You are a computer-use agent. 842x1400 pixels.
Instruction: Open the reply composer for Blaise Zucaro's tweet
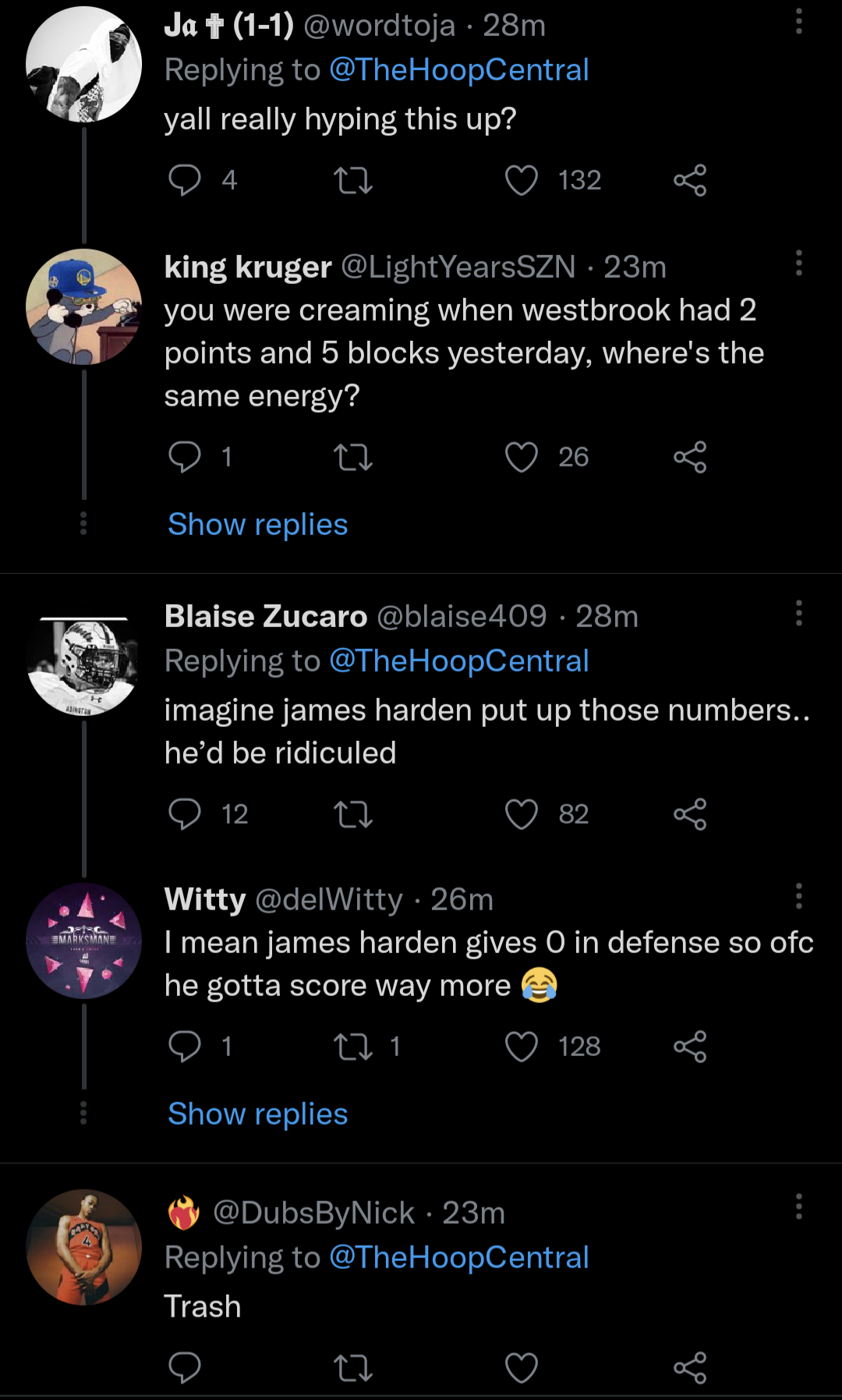(x=185, y=815)
